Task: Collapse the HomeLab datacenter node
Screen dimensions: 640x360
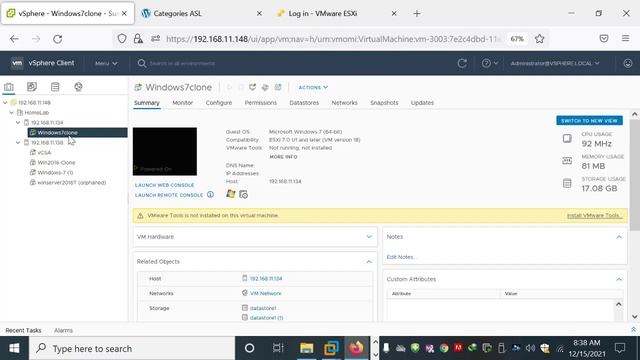Action: tap(11, 113)
